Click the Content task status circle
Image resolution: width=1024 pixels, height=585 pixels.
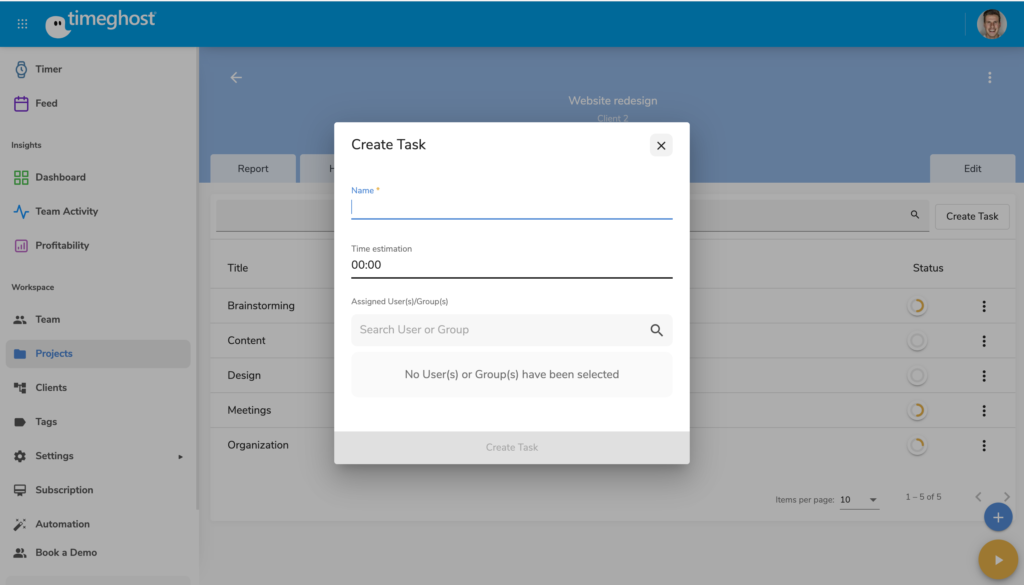tap(916, 341)
